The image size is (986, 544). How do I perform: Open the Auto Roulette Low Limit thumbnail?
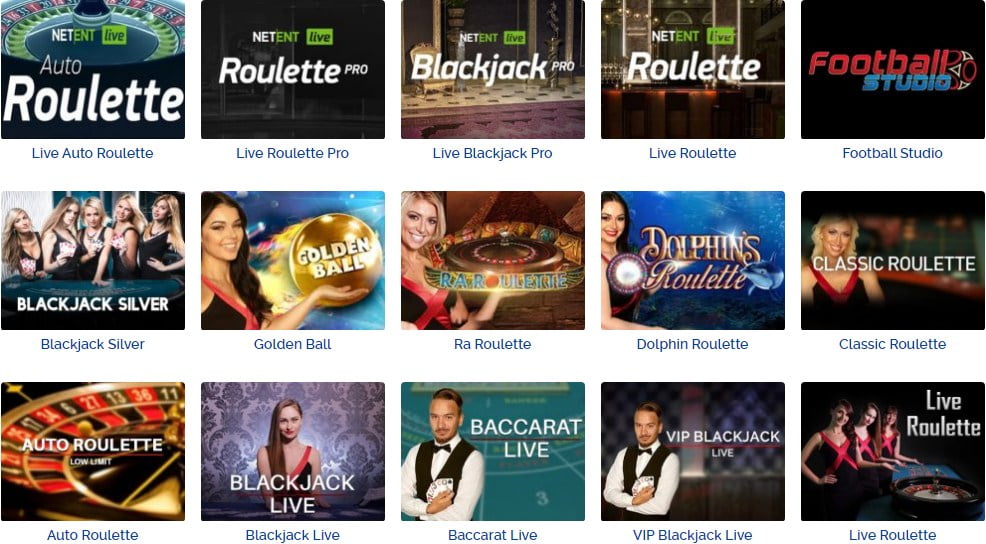93,452
